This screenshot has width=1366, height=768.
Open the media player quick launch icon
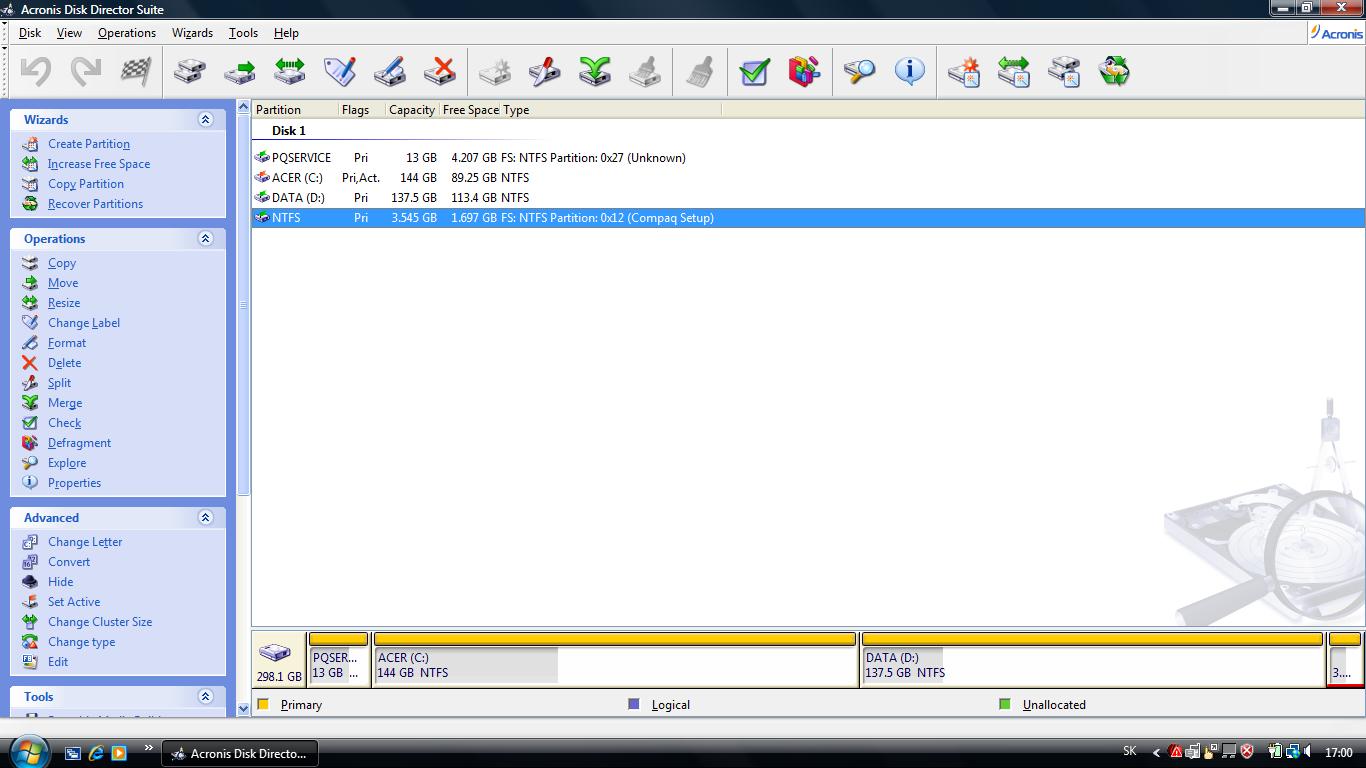(x=119, y=753)
